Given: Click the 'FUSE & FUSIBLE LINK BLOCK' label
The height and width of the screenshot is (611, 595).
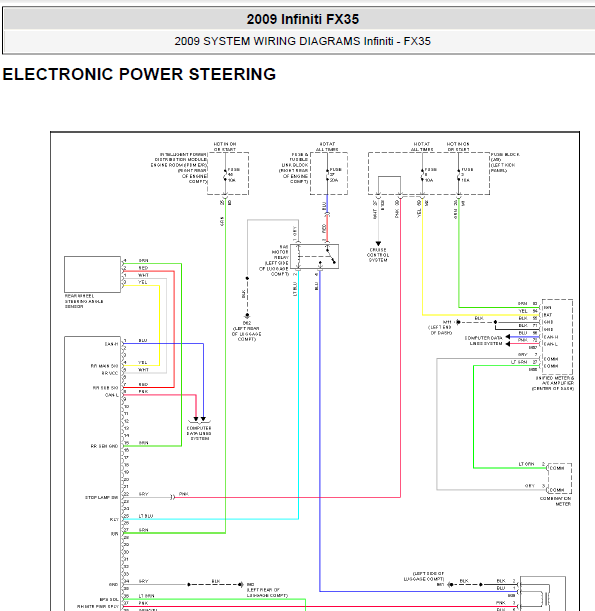Looking at the screenshot, I should [x=295, y=162].
